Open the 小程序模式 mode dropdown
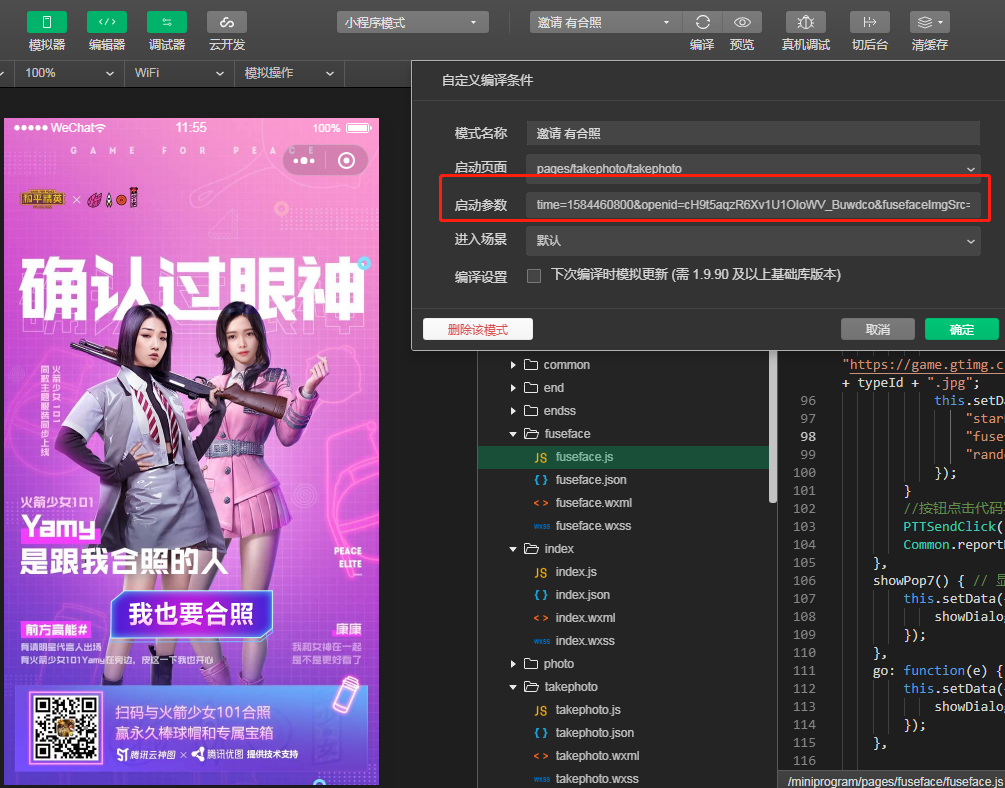Screen dimensions: 1005x788 (413, 22)
